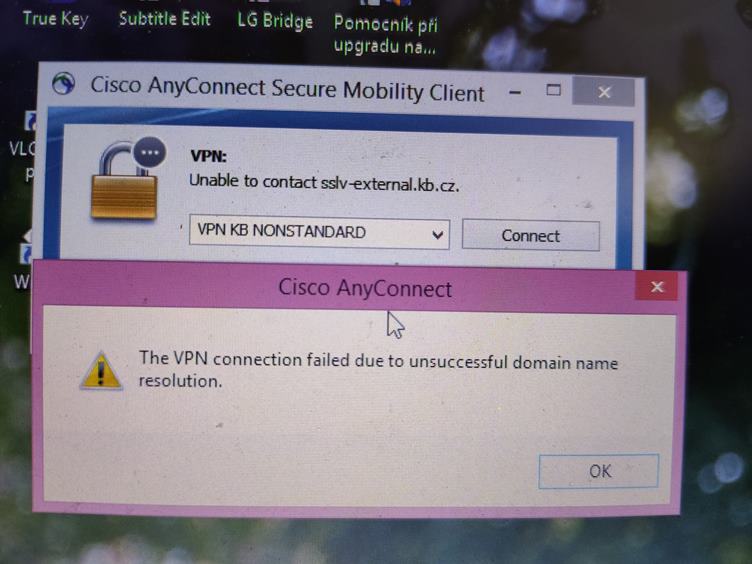Select the Subtitle Edit desktop shortcut
The width and height of the screenshot is (752, 564).
[x=164, y=19]
